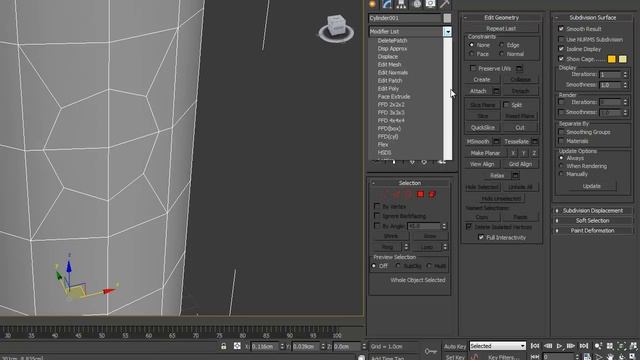Choose Edit Mesh from modifier list
Viewport: 640px width, 360px height.
pos(389,64)
